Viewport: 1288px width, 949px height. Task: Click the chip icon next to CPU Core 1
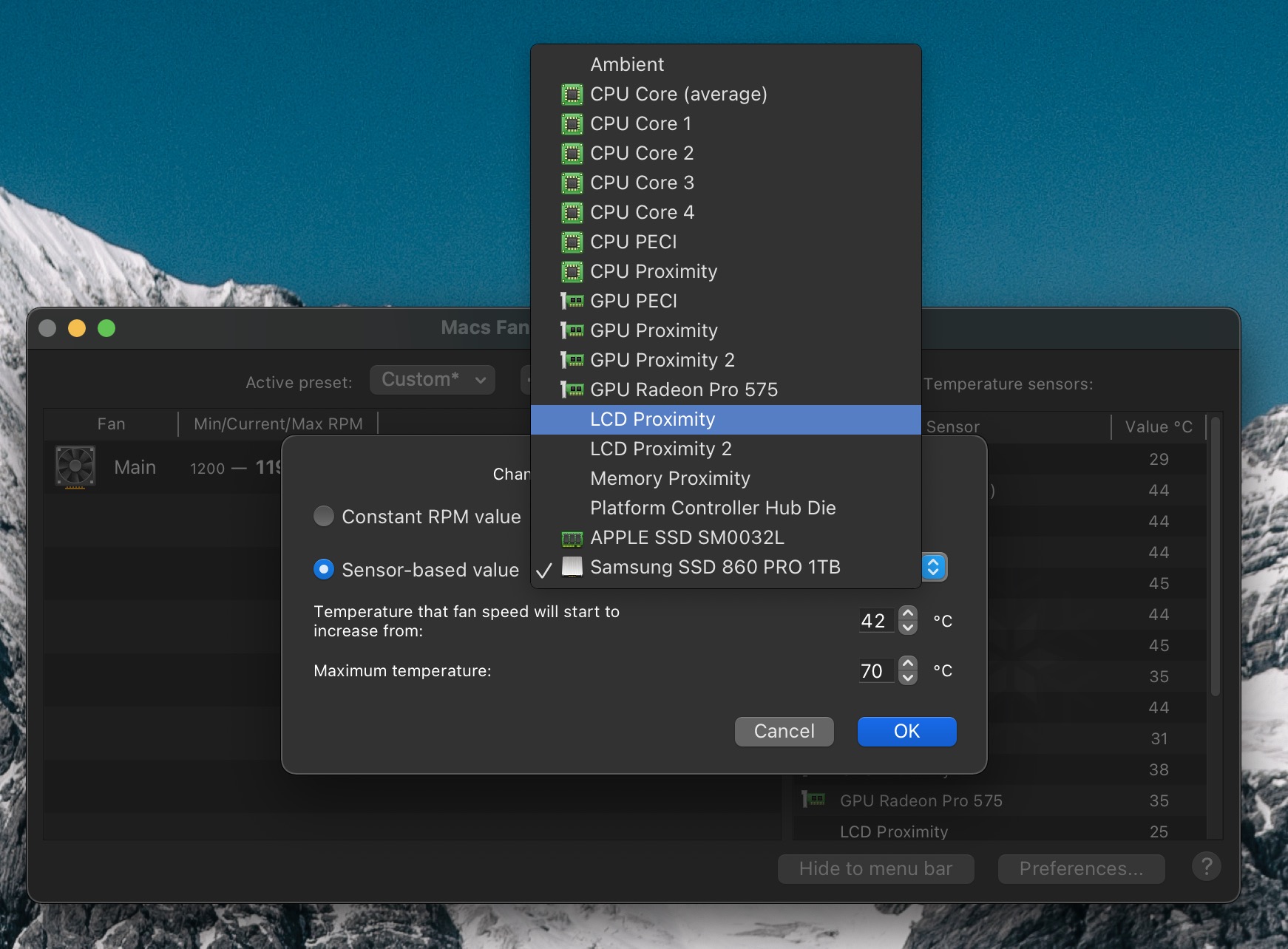coord(572,124)
